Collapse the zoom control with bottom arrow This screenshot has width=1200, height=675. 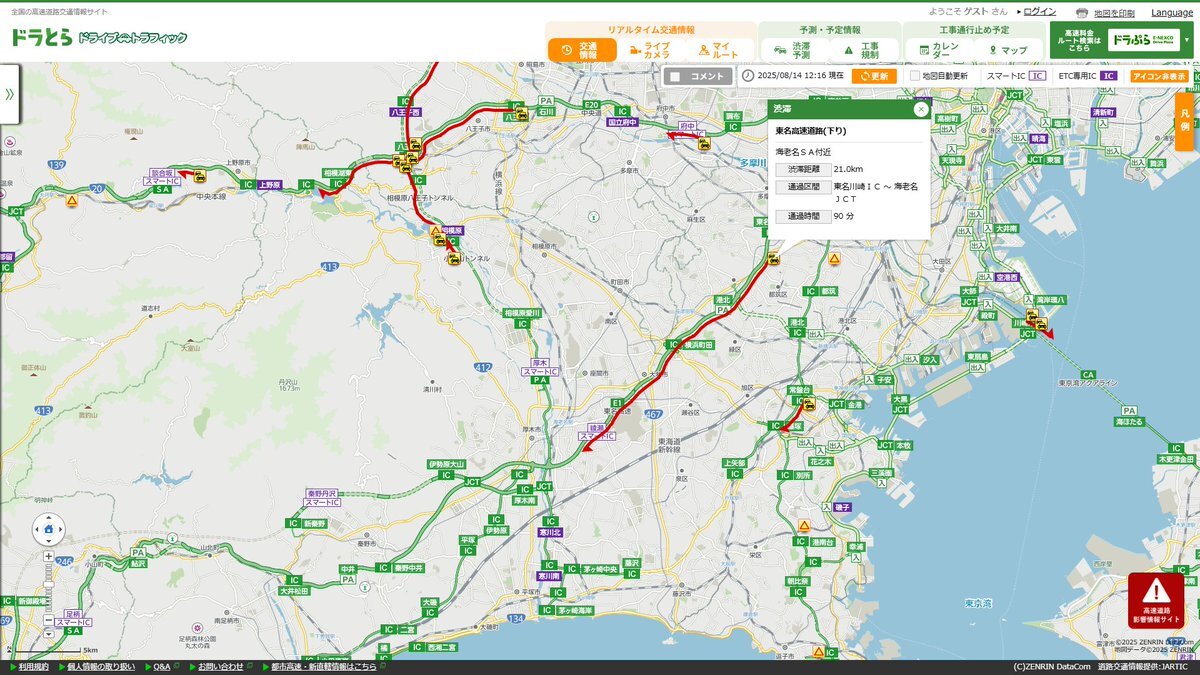pos(48,633)
